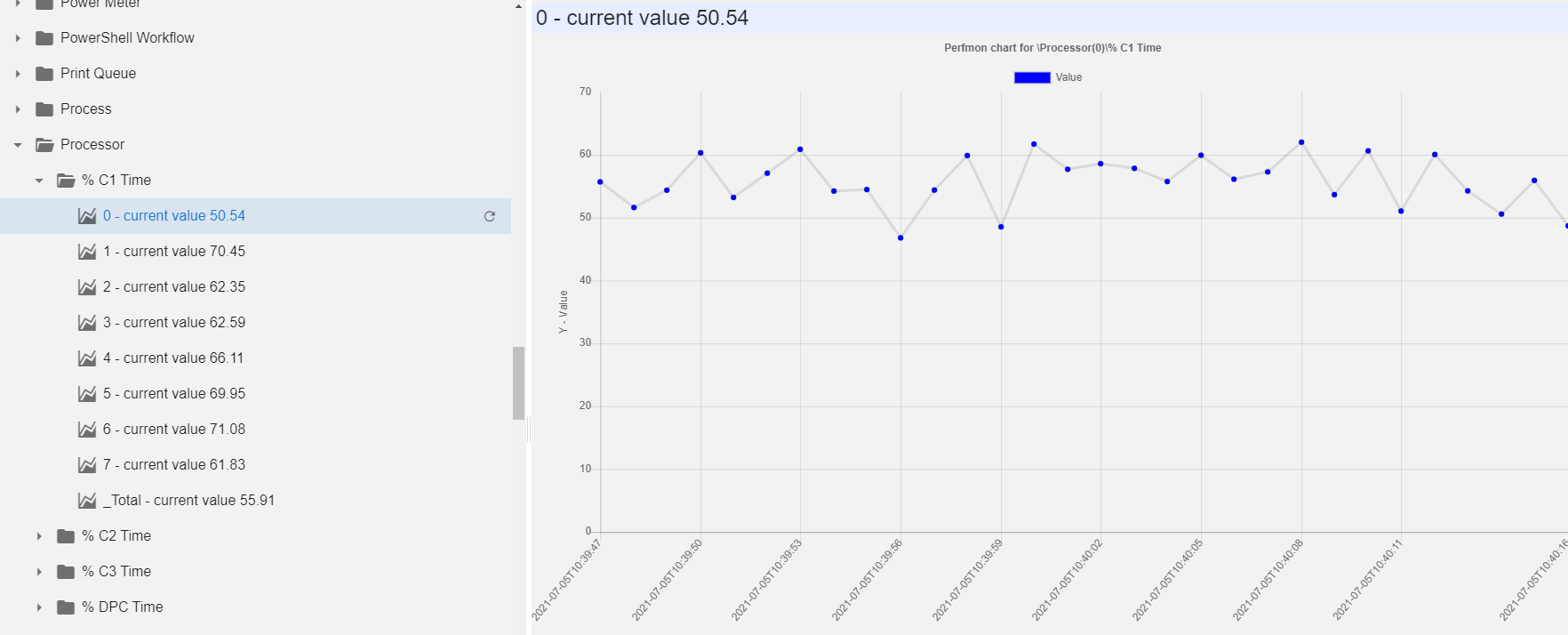The height and width of the screenshot is (635, 1568).
Task: Click the chart icon beside counter 3
Action: pos(87,323)
